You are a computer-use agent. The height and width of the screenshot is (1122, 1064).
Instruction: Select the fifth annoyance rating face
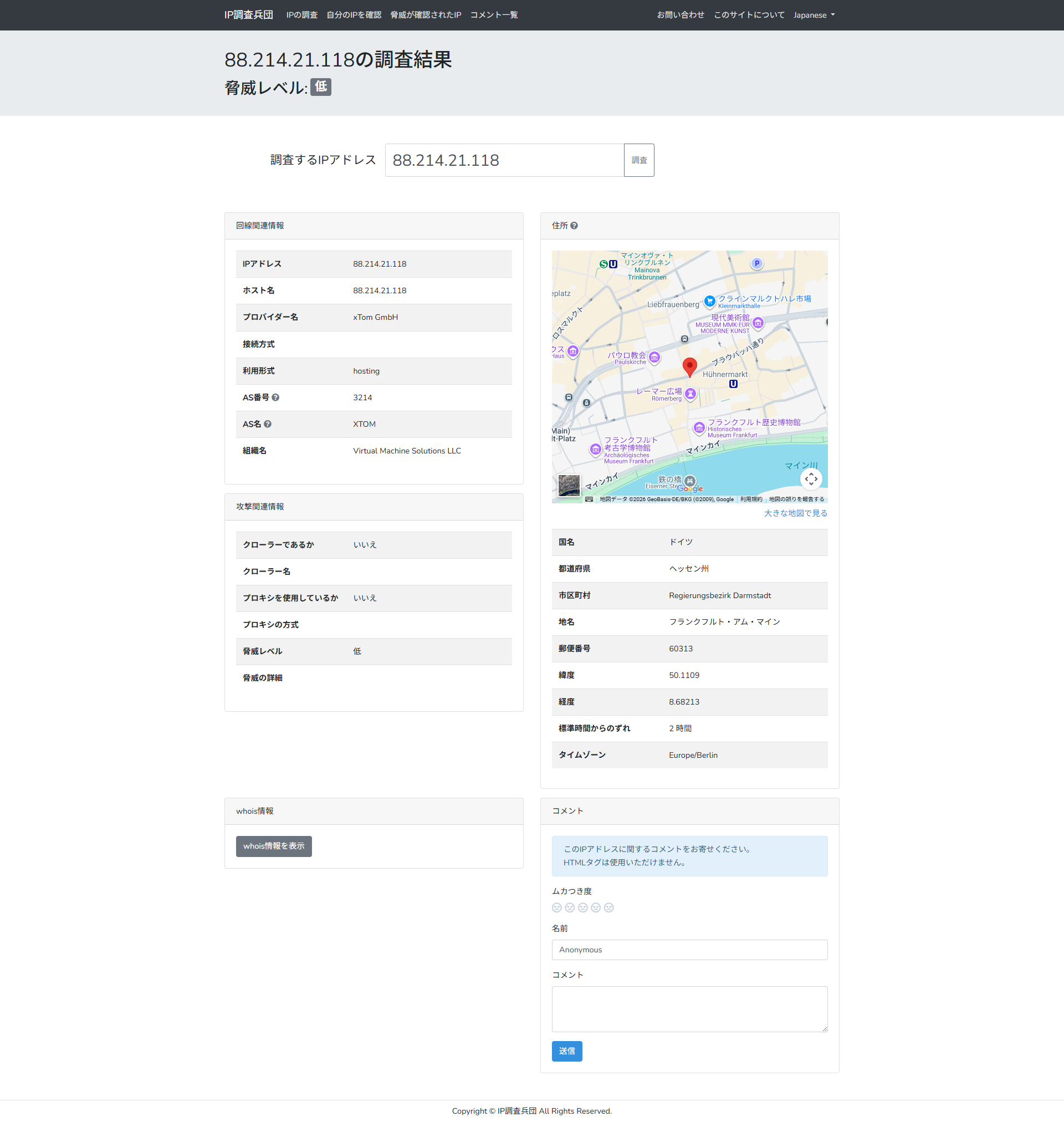click(x=609, y=907)
